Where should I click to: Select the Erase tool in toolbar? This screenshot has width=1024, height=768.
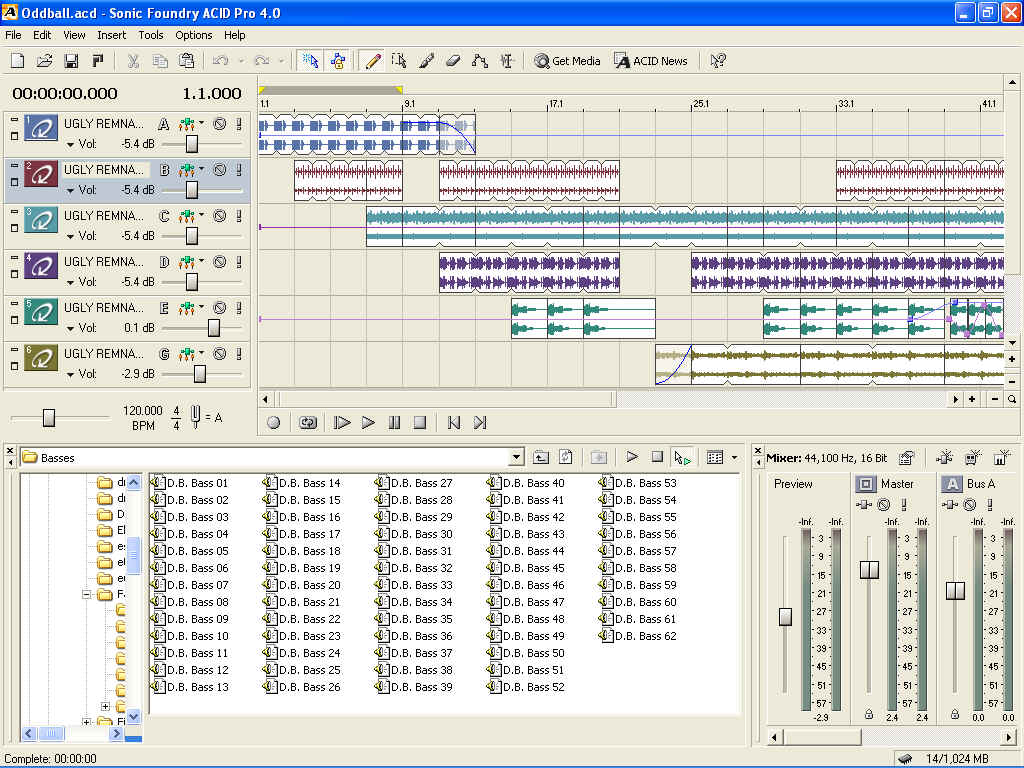(452, 61)
